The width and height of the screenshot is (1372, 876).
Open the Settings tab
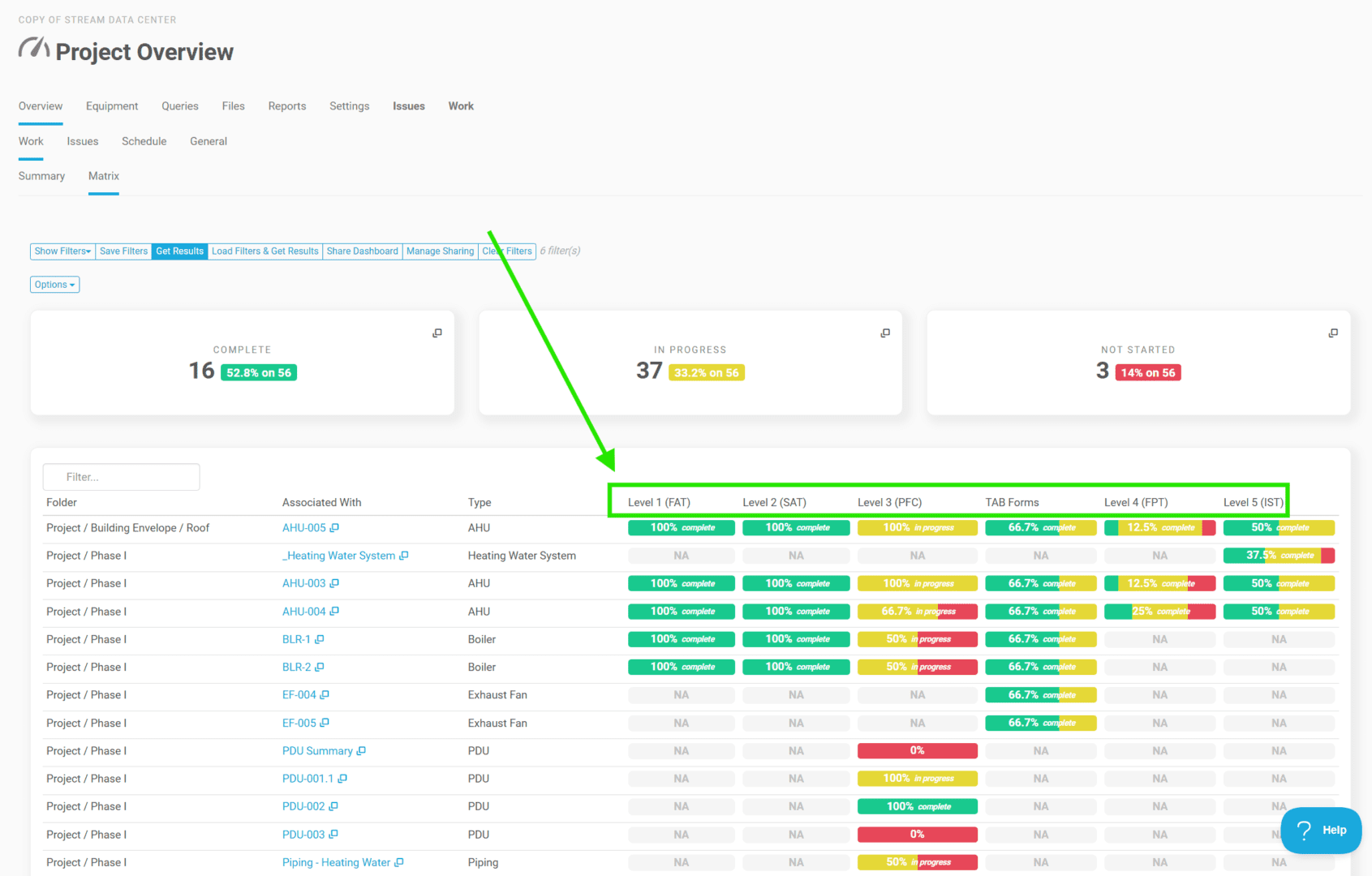click(350, 106)
